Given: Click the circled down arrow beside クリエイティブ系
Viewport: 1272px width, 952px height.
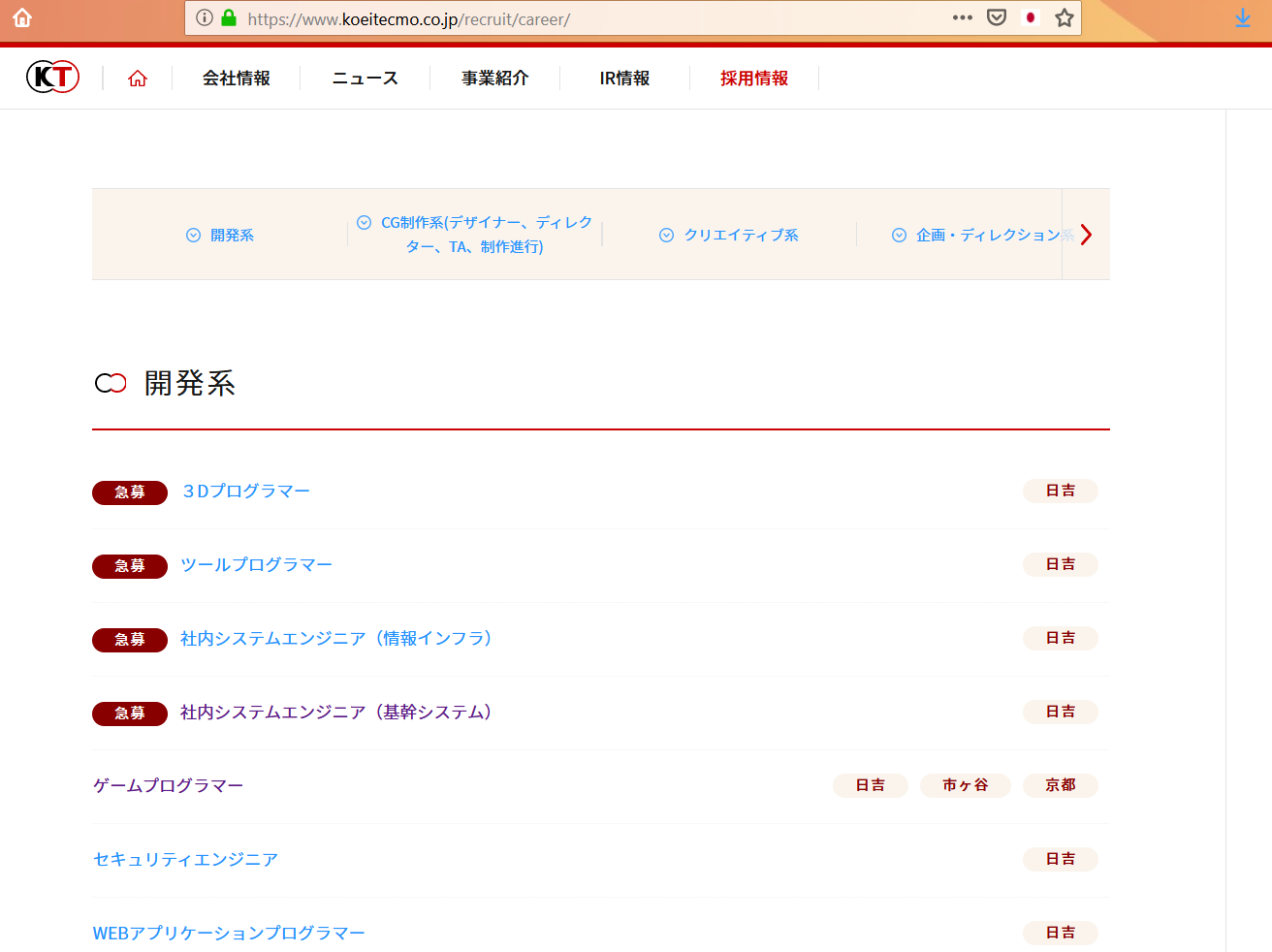Looking at the screenshot, I should click(666, 236).
